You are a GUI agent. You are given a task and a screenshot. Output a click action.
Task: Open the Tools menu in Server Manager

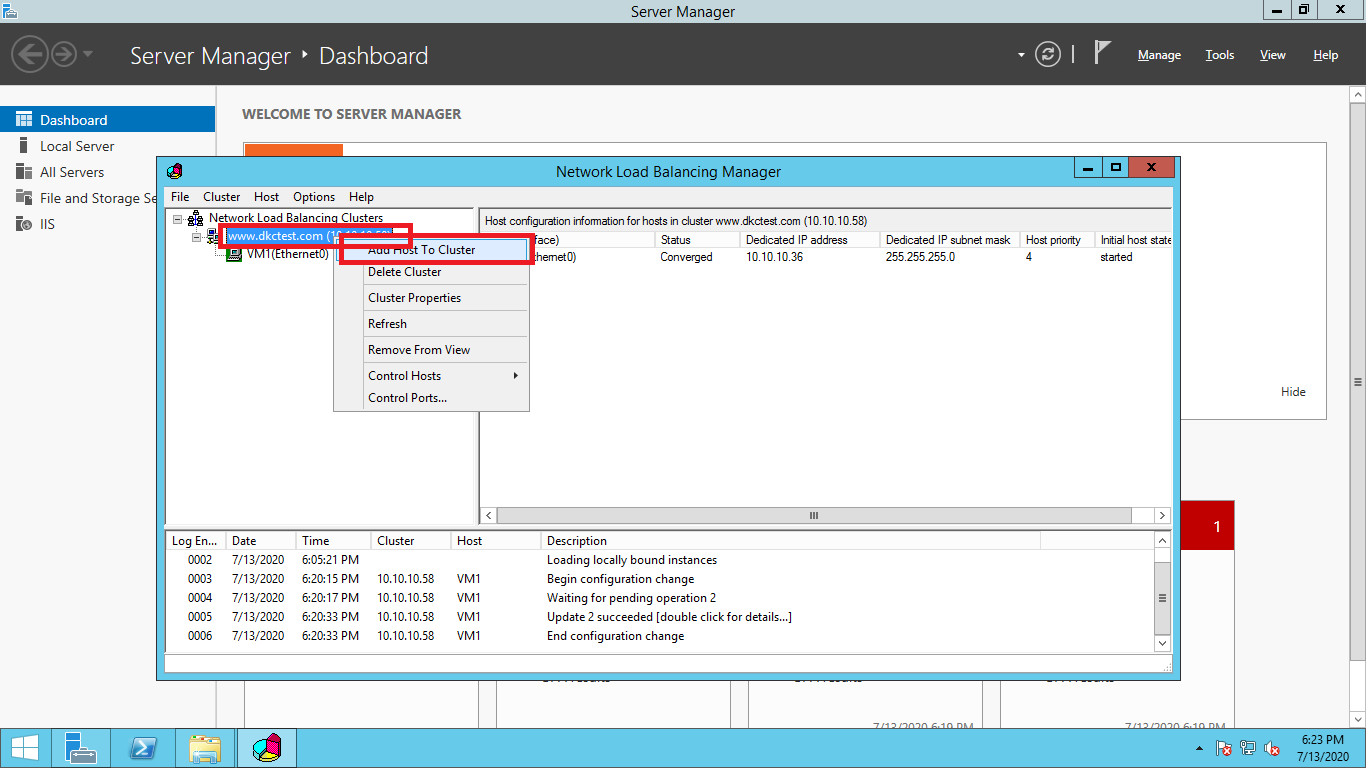tap(1220, 55)
